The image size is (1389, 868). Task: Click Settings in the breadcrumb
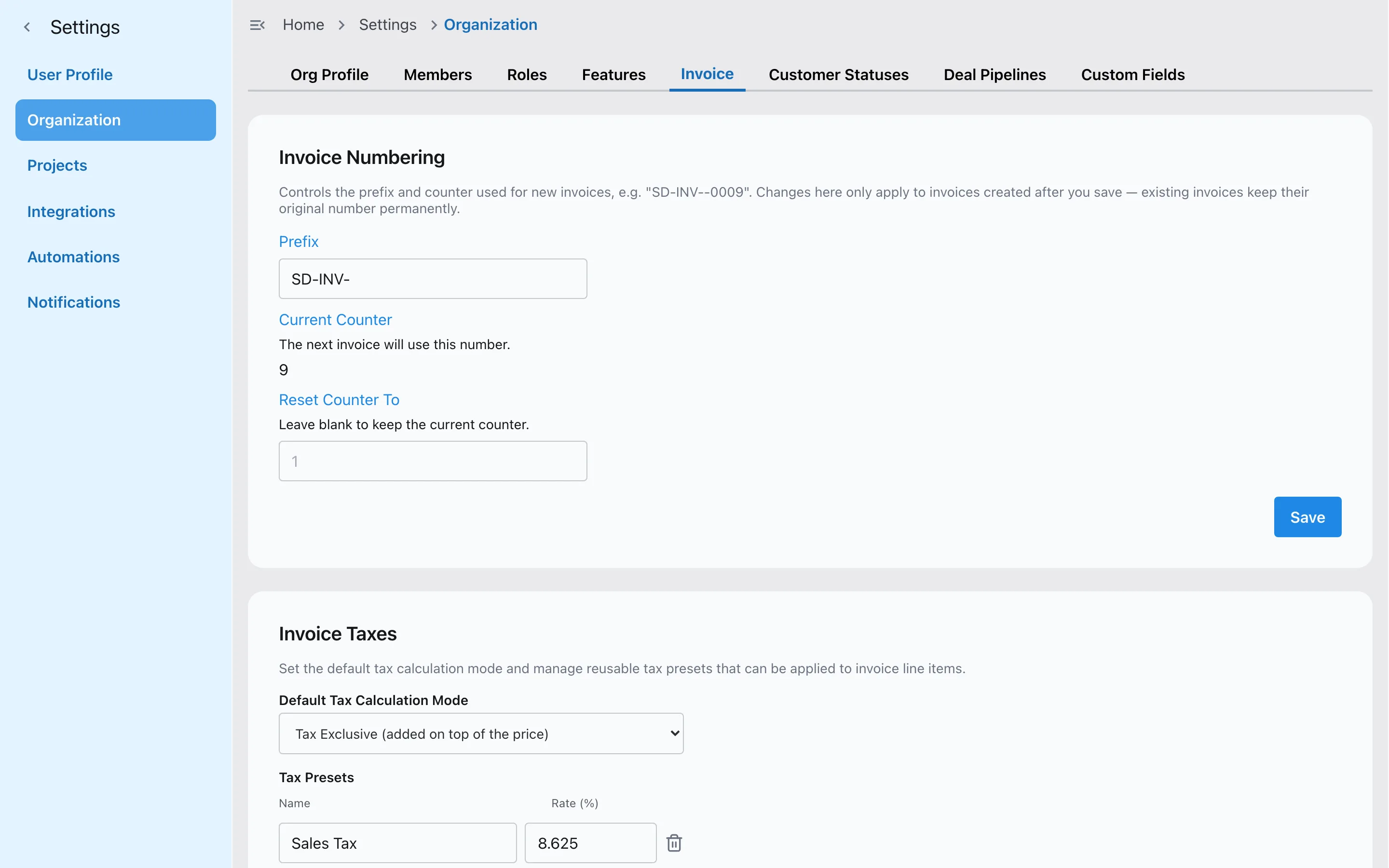pyautogui.click(x=387, y=25)
